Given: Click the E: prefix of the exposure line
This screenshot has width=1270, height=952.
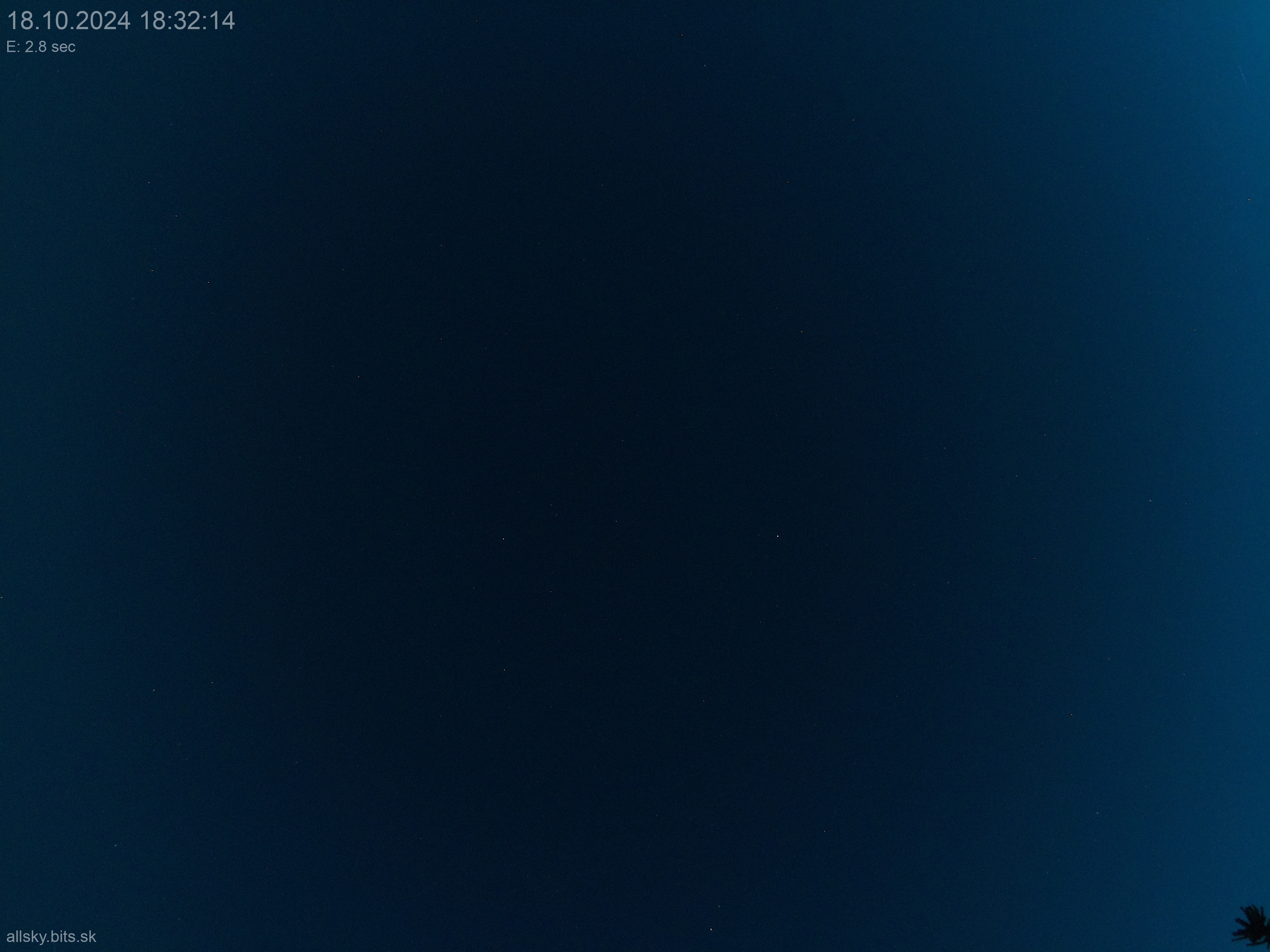Looking at the screenshot, I should click(x=13, y=47).
